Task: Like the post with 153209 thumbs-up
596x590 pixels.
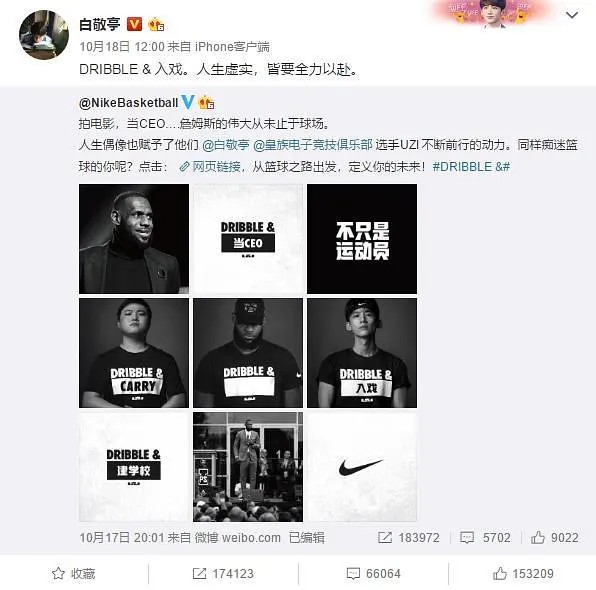Action: pyautogui.click(x=523, y=573)
